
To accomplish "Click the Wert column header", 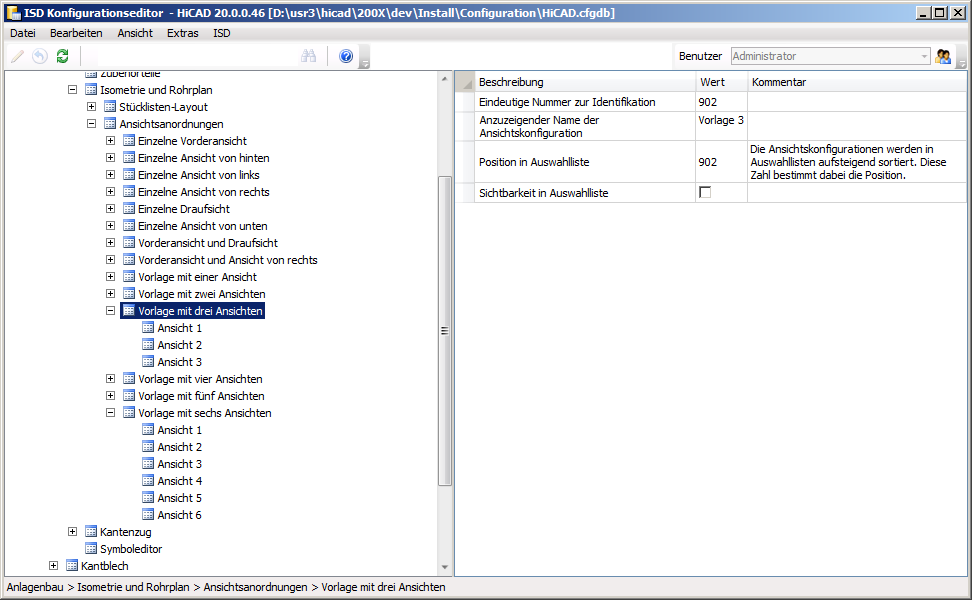I will (x=722, y=82).
